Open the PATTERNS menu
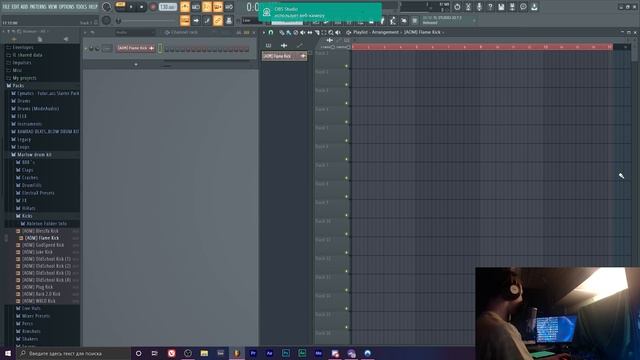 pyautogui.click(x=38, y=7)
